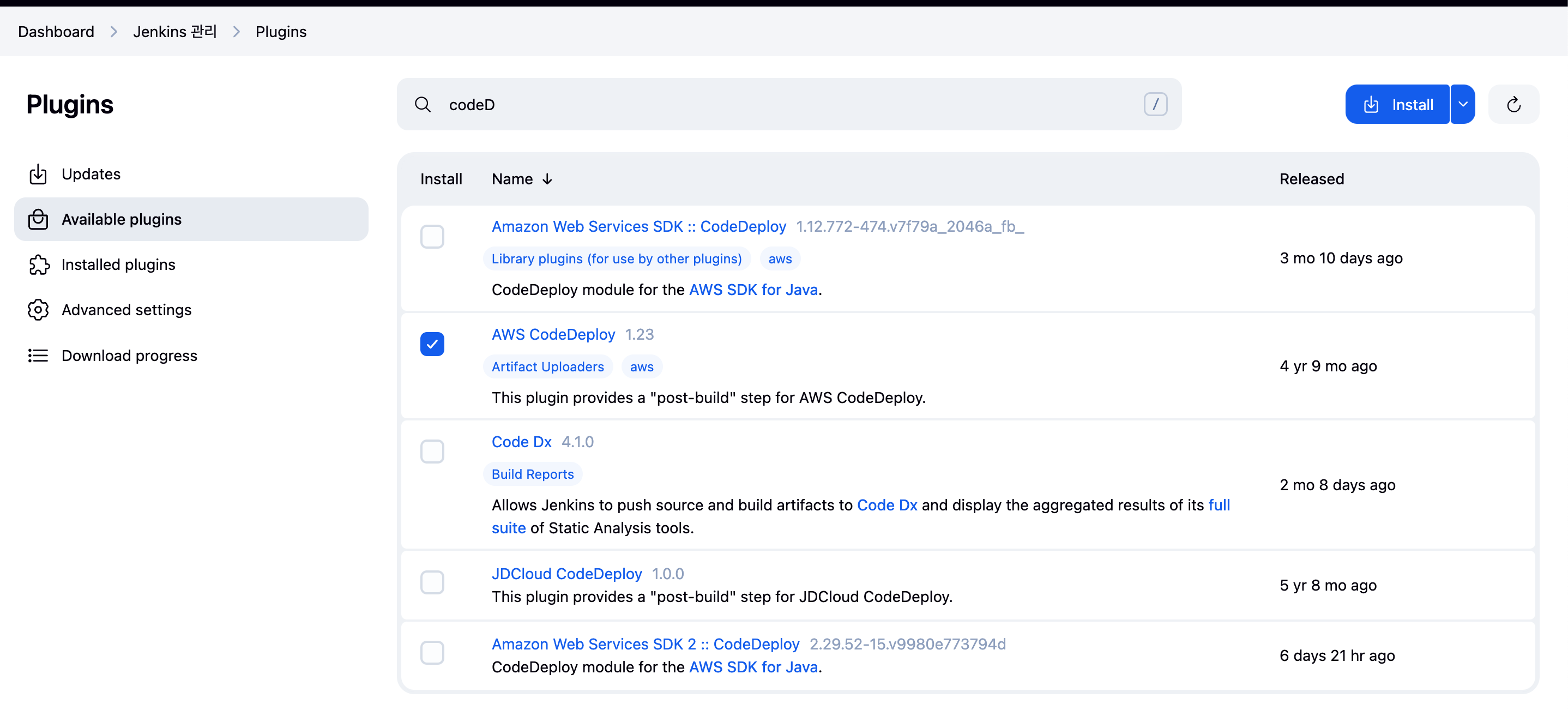Click the Build Reports category tag
The height and width of the screenshot is (710, 1568).
(532, 474)
